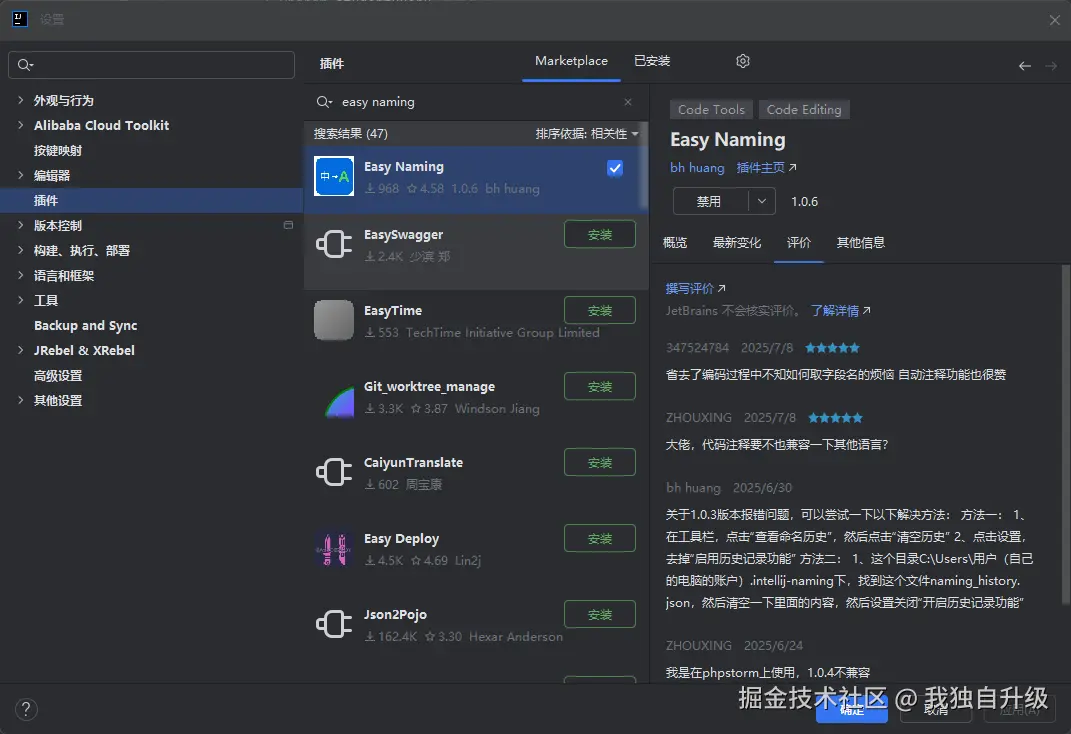Clear the easy naming search with the X

point(628,102)
